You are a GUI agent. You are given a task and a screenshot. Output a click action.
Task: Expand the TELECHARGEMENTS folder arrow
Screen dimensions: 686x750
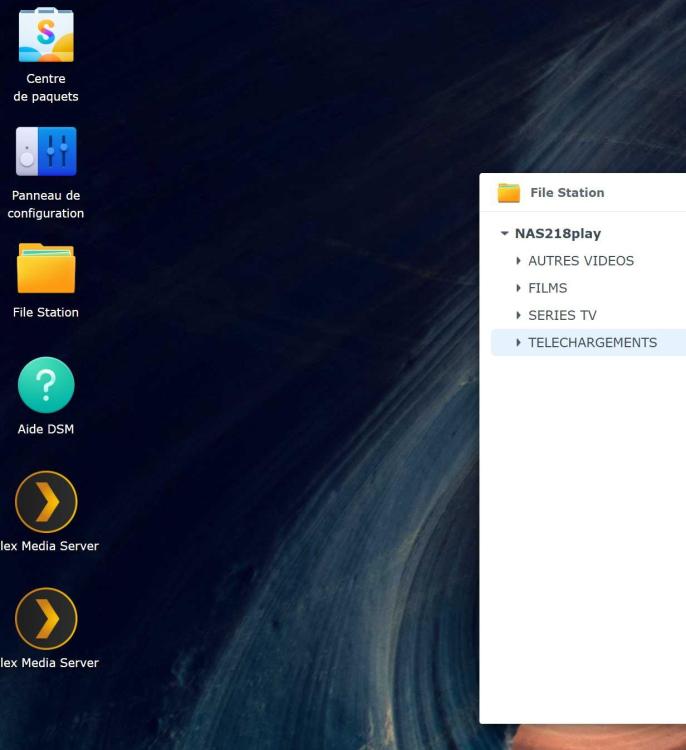[x=518, y=342]
